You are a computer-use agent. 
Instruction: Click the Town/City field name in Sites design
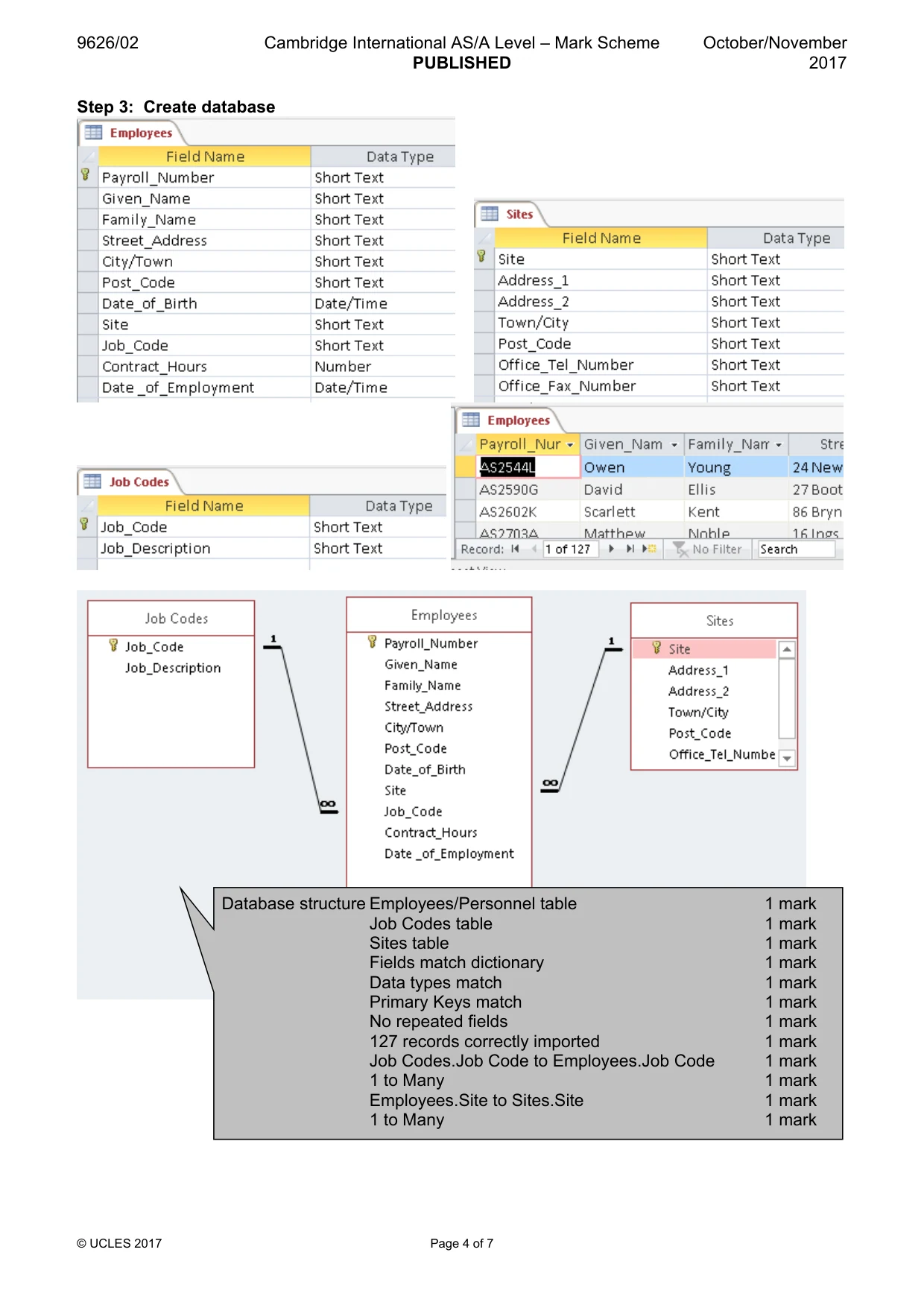pos(534,323)
